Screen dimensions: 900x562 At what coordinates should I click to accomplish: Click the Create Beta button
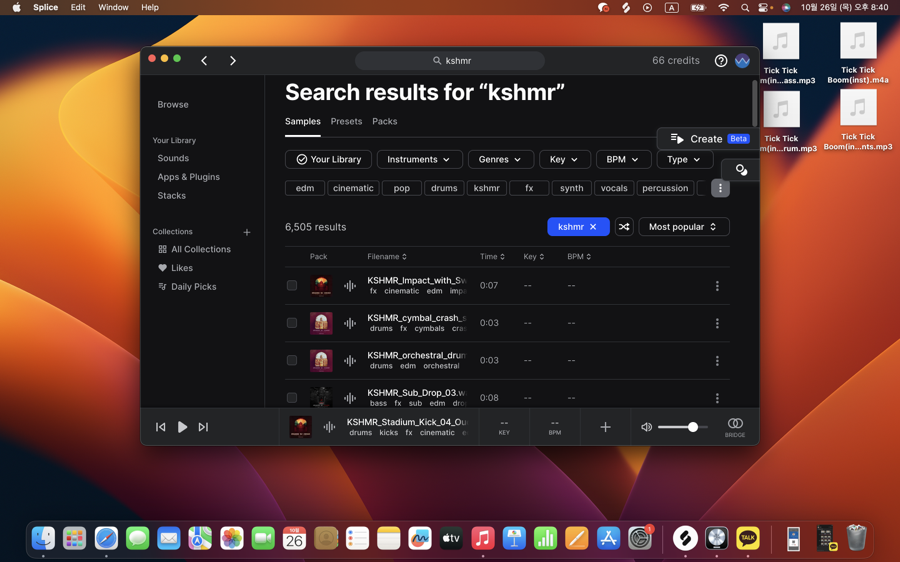coord(709,139)
